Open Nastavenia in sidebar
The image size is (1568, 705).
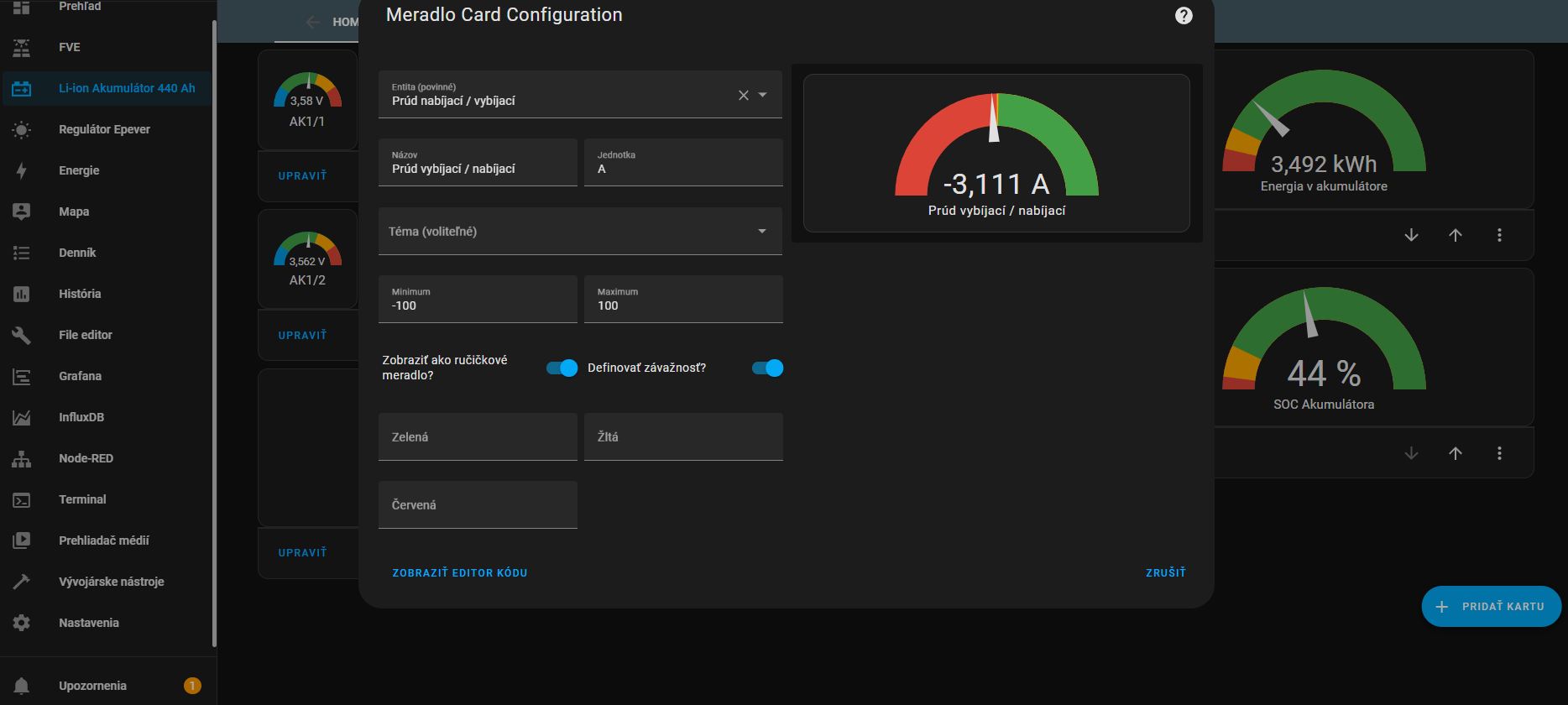click(107, 623)
